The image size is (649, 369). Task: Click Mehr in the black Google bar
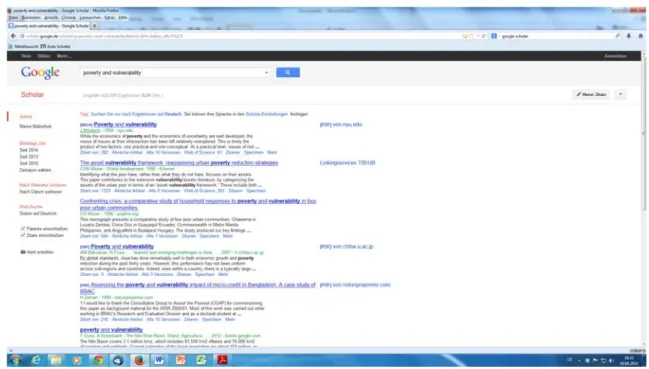[64, 56]
